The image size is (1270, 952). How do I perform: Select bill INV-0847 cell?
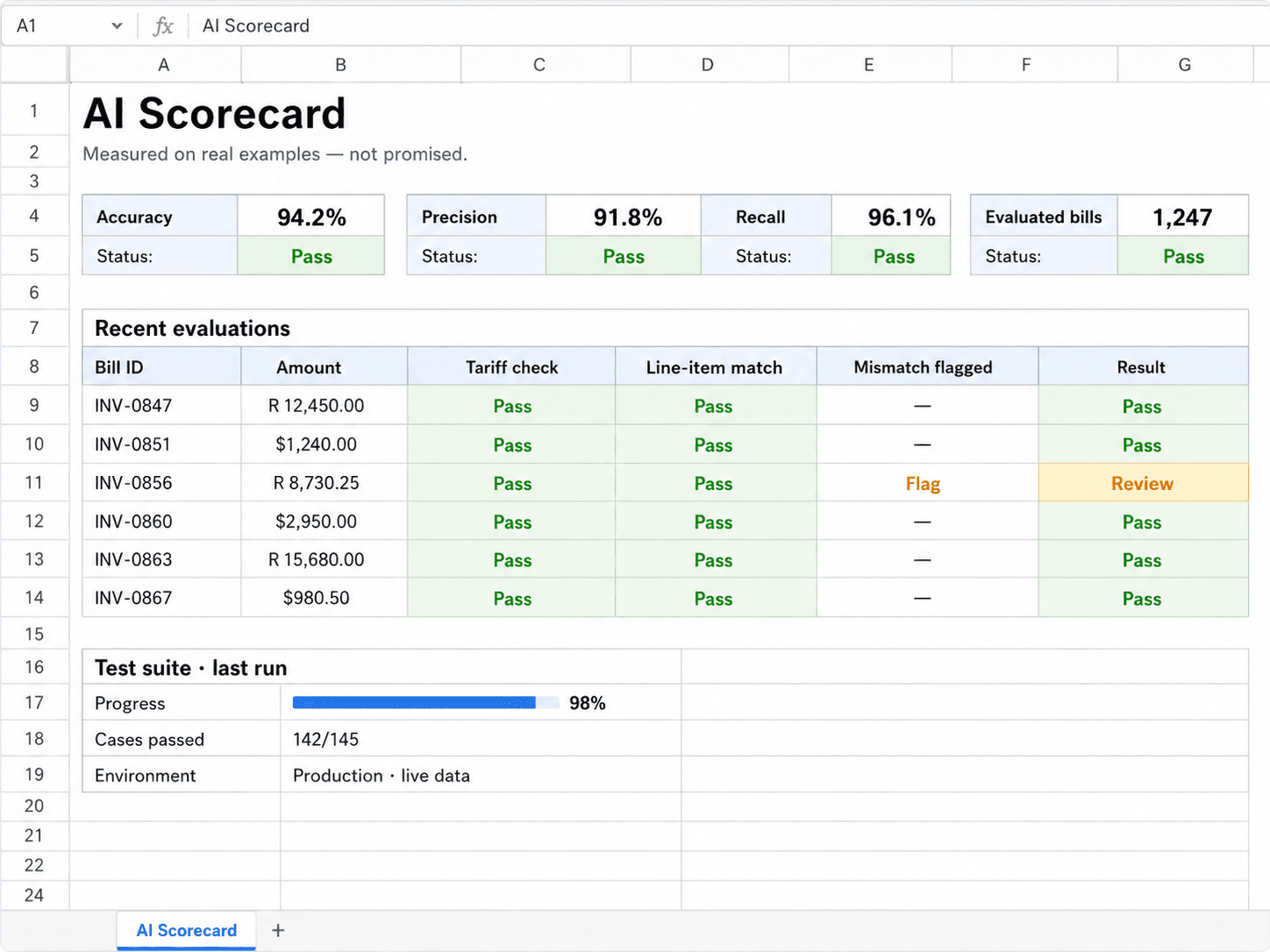click(x=161, y=405)
